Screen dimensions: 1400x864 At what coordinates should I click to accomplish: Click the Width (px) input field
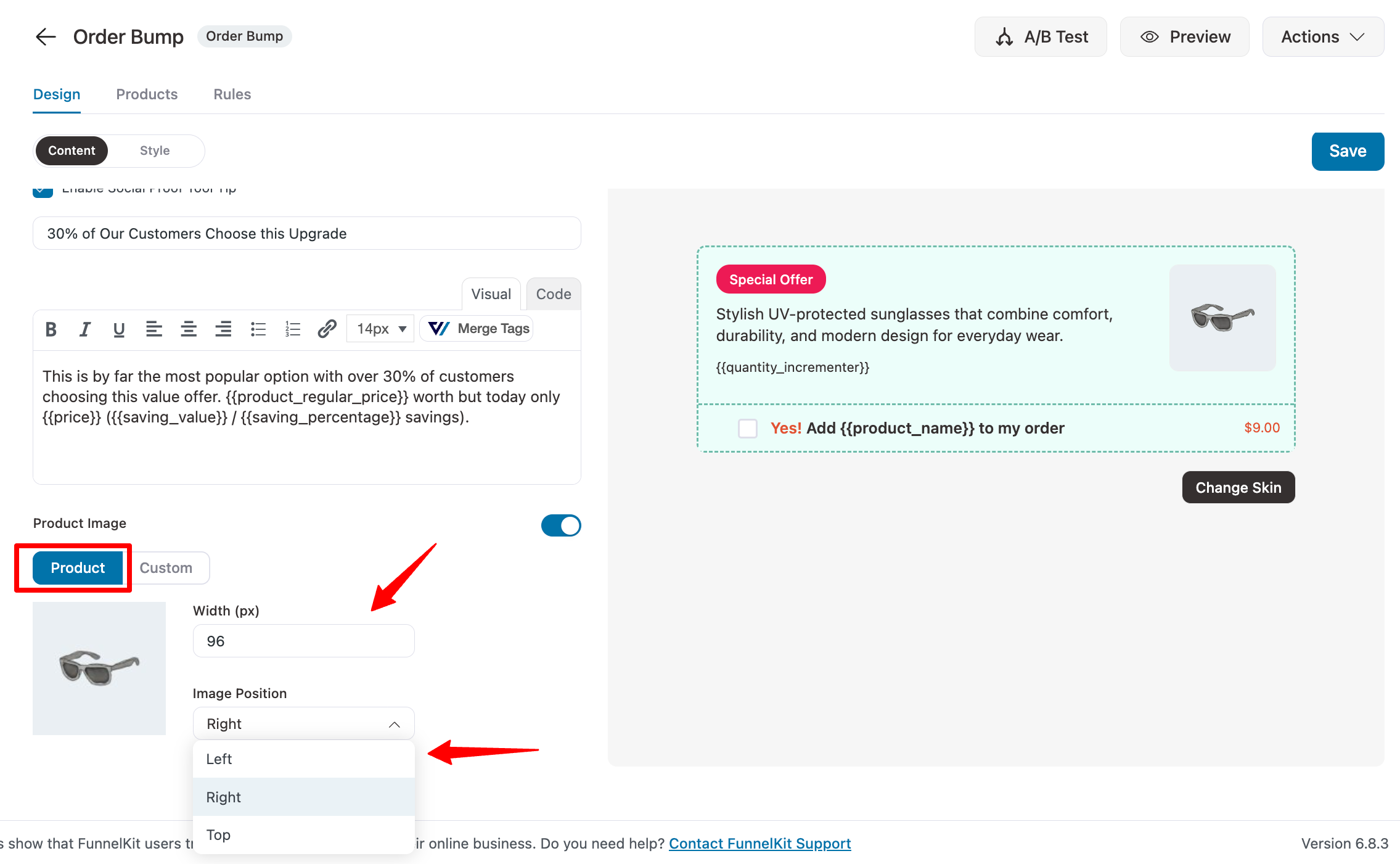303,641
